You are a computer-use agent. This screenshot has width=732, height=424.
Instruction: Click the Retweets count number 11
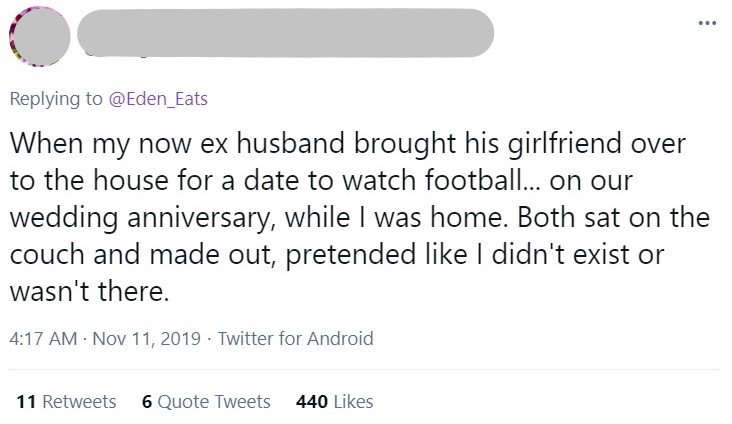click(27, 401)
